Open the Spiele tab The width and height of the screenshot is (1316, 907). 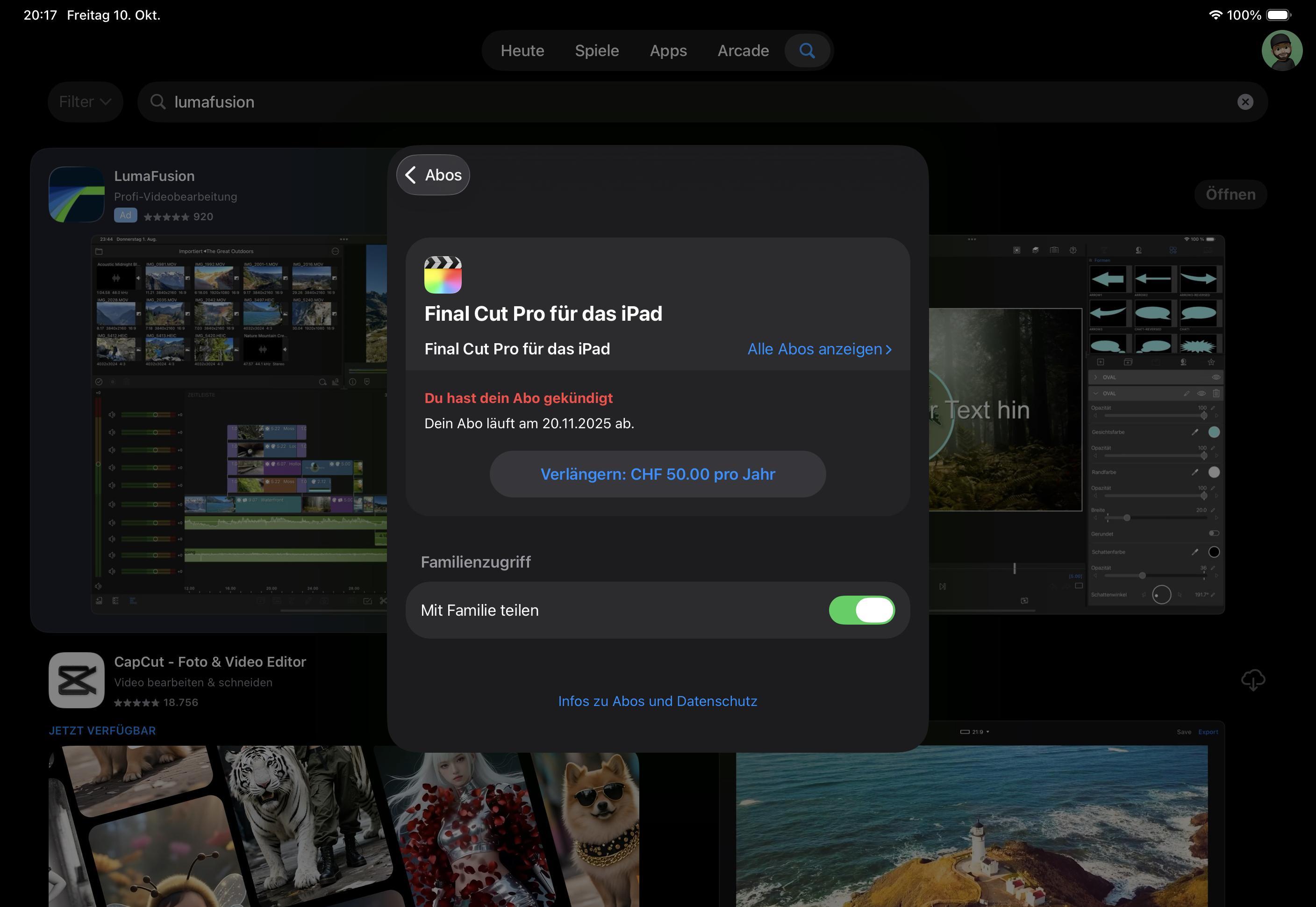[596, 50]
